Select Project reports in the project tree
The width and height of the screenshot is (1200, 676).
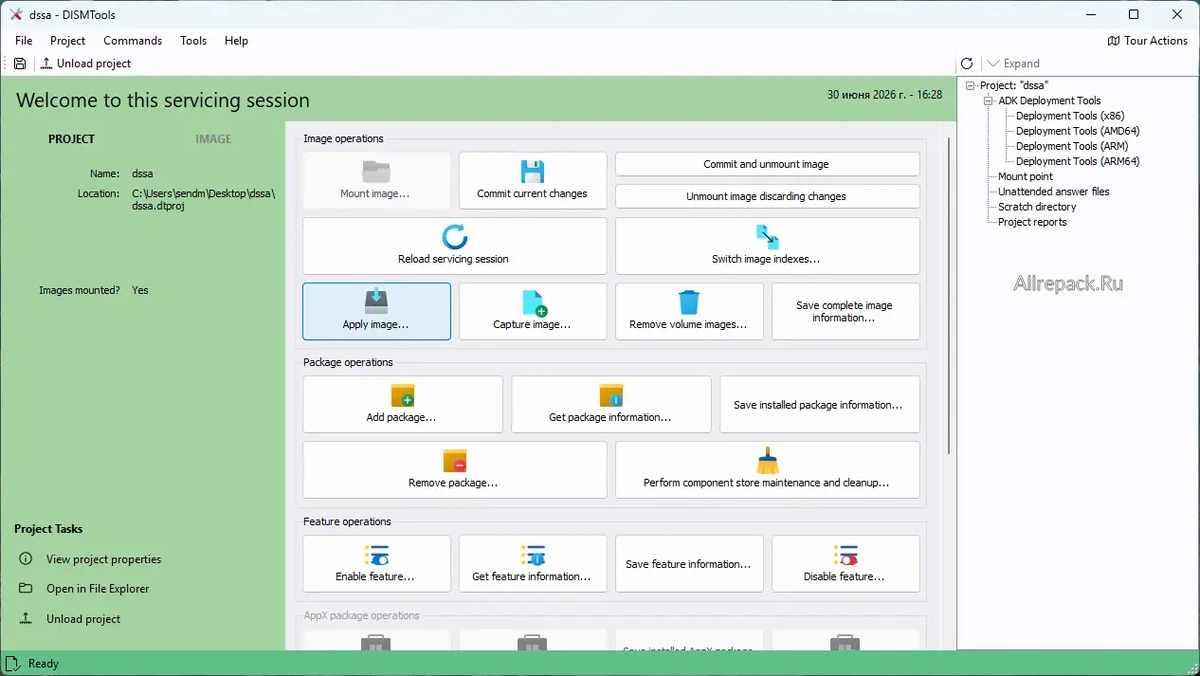point(1032,222)
